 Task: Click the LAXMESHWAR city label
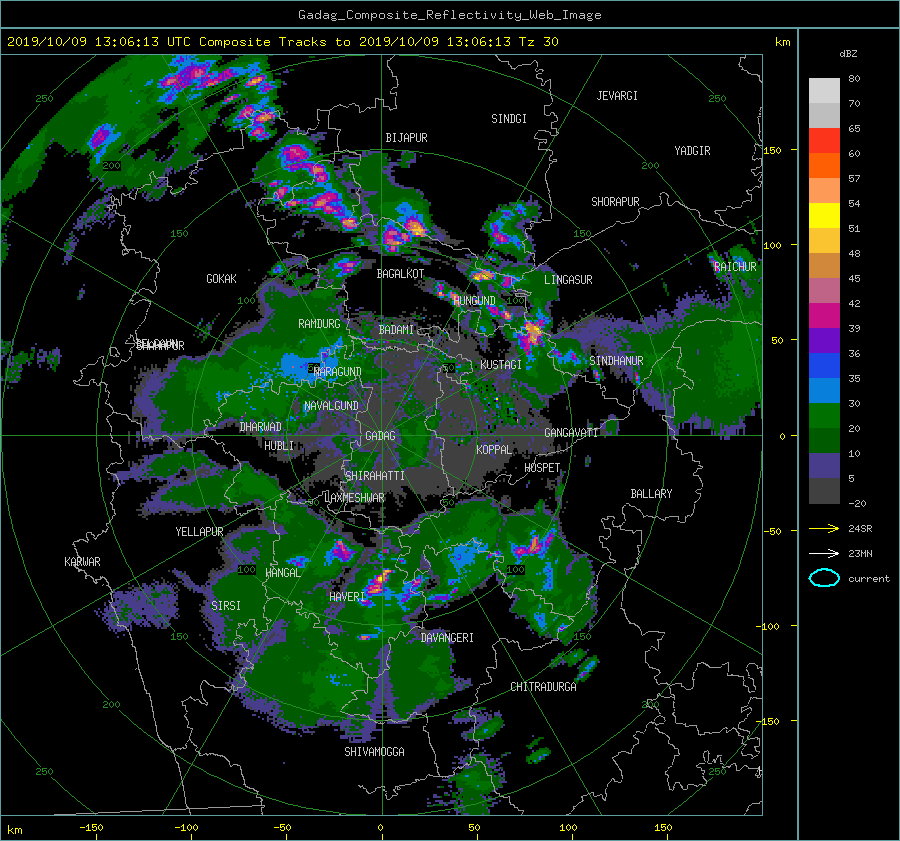354,498
